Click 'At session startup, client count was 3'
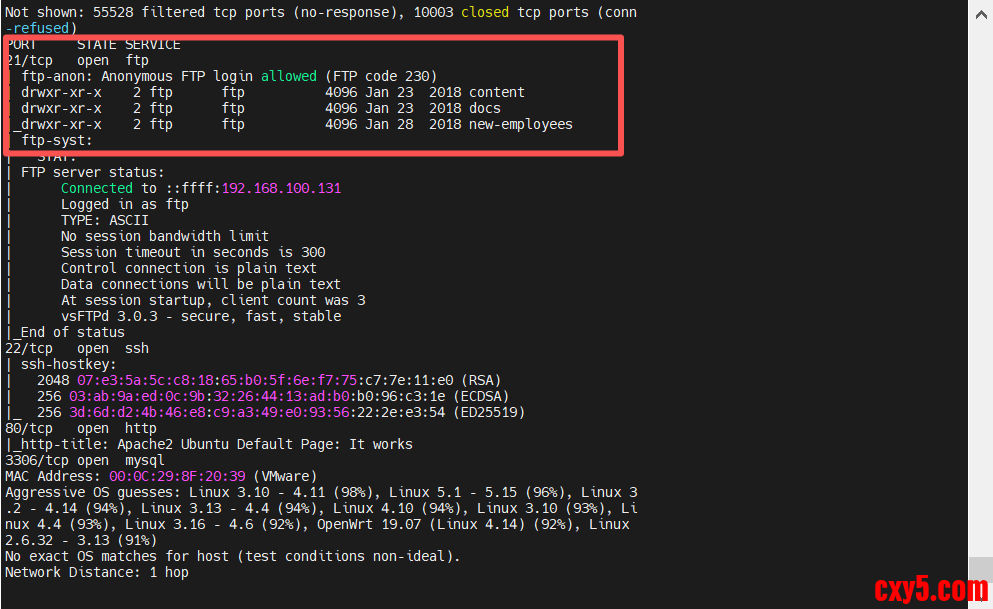This screenshot has height=609, width=993. [213, 300]
